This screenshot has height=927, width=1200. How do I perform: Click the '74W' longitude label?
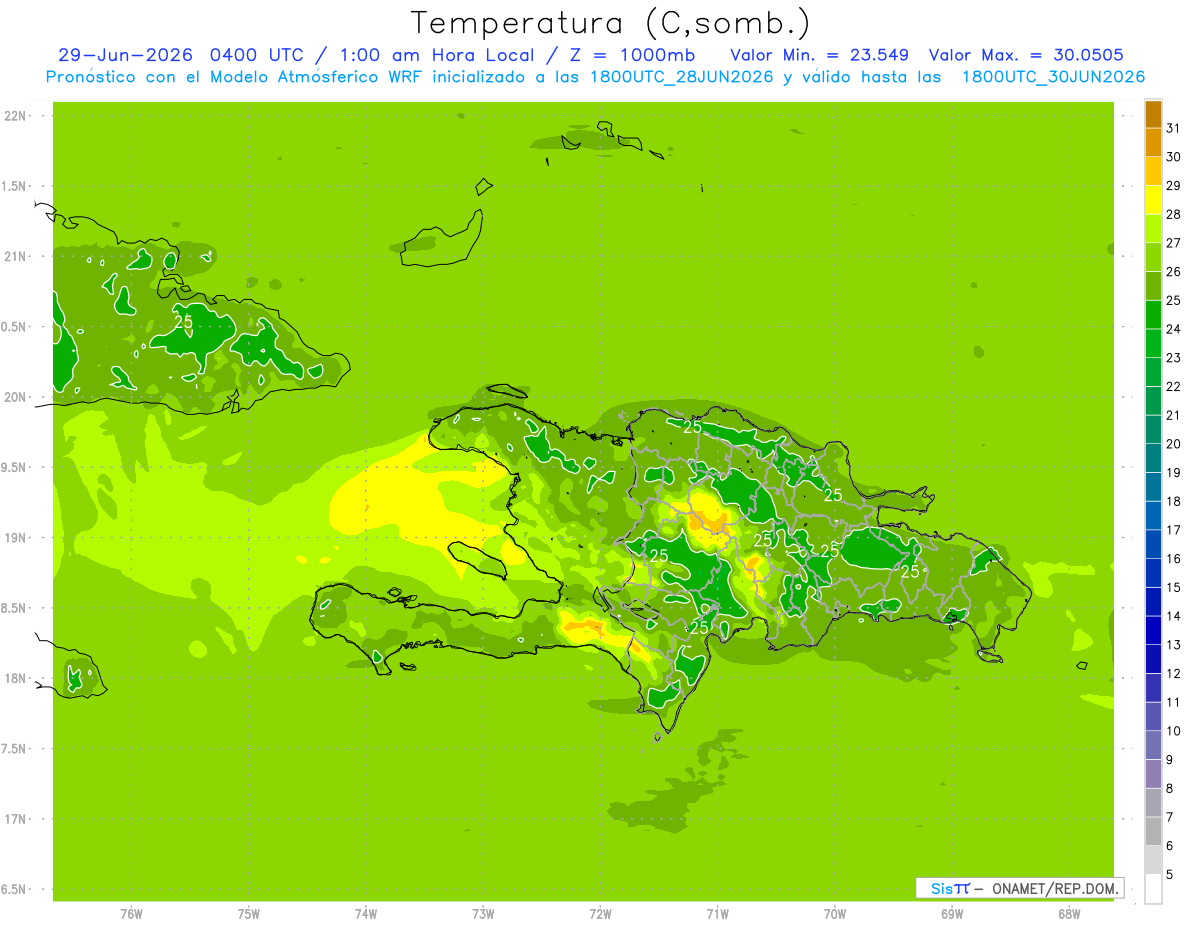[x=366, y=913]
